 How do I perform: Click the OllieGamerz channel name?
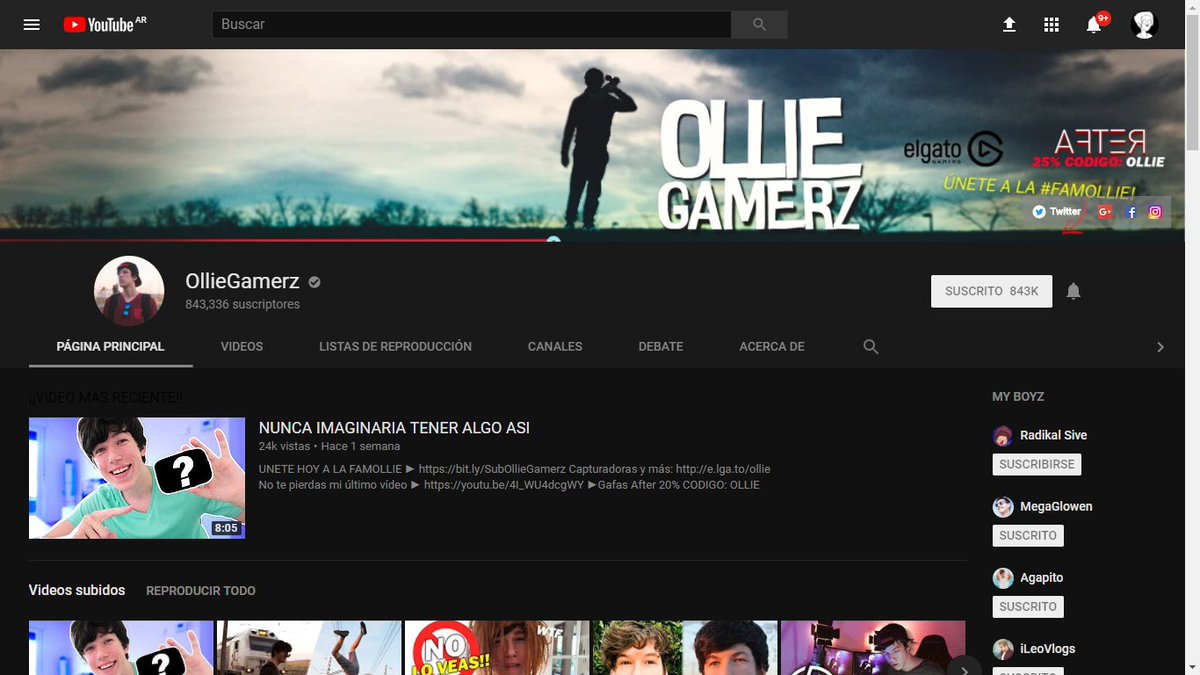243,282
